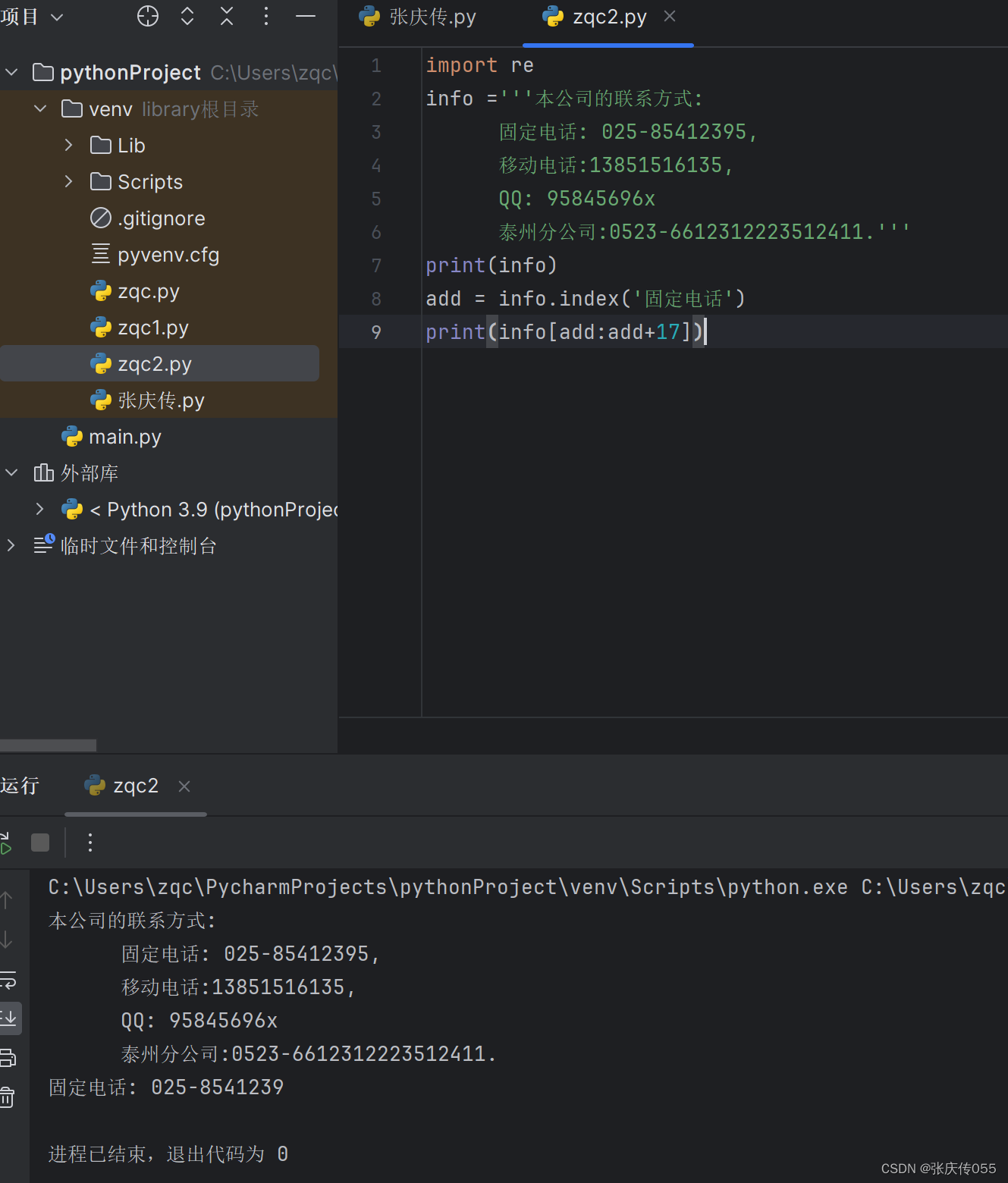Open main.py from the project tree
The height and width of the screenshot is (1183, 1008).
(x=124, y=436)
